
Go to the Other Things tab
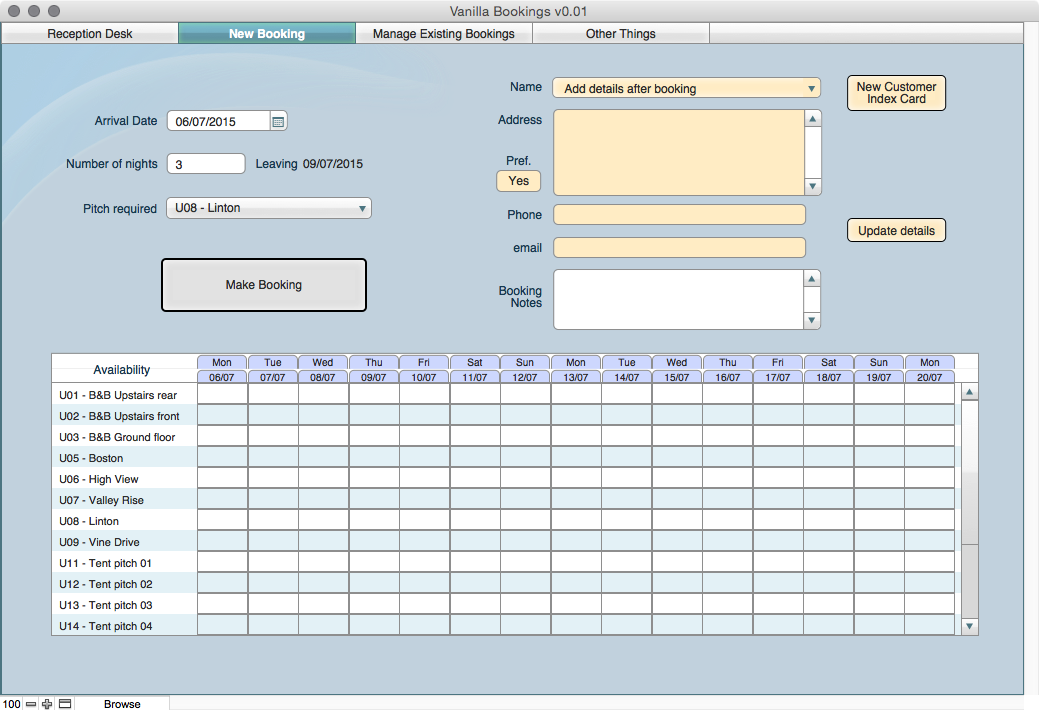(620, 34)
